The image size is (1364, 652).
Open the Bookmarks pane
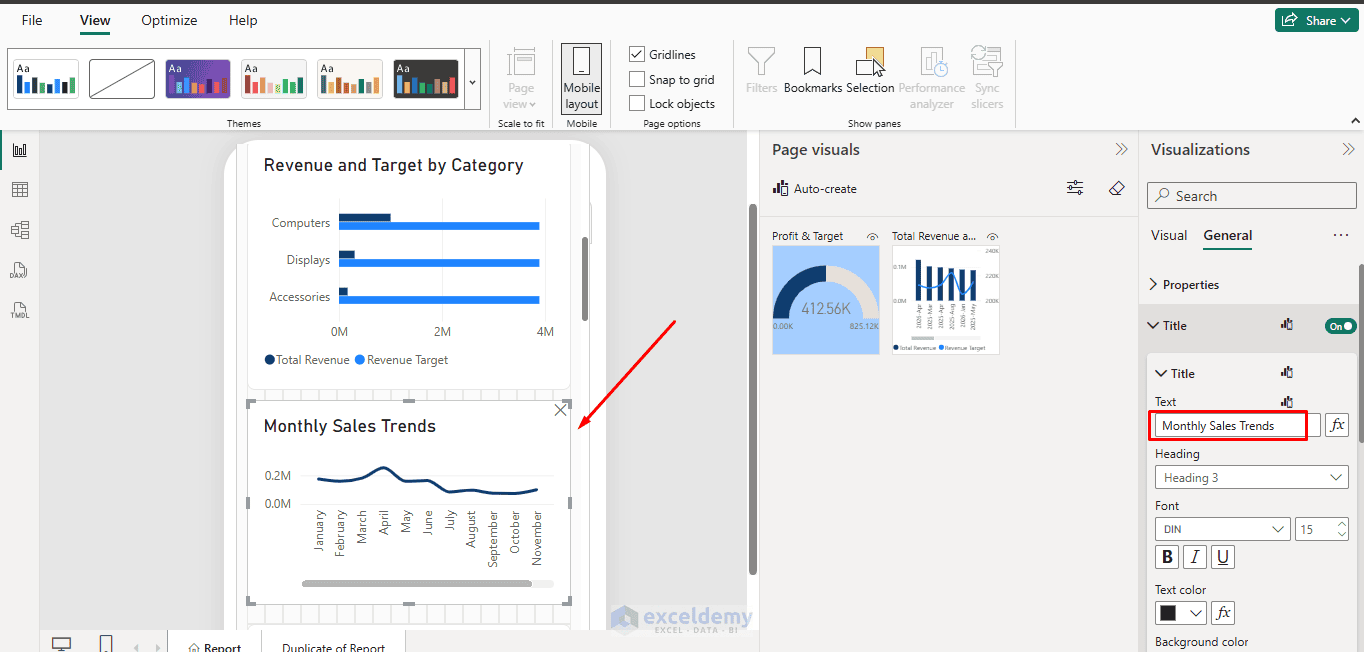click(x=813, y=70)
